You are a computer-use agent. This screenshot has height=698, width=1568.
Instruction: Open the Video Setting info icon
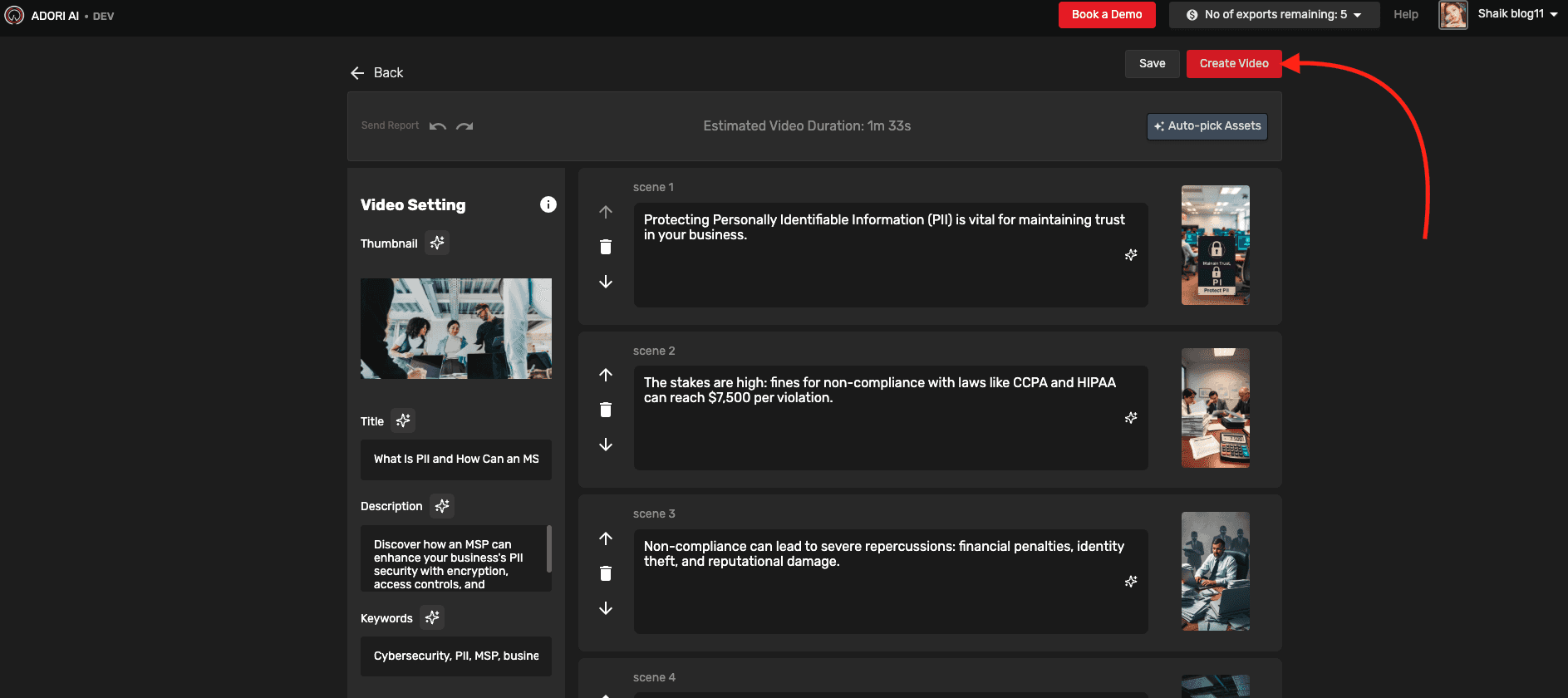[548, 204]
